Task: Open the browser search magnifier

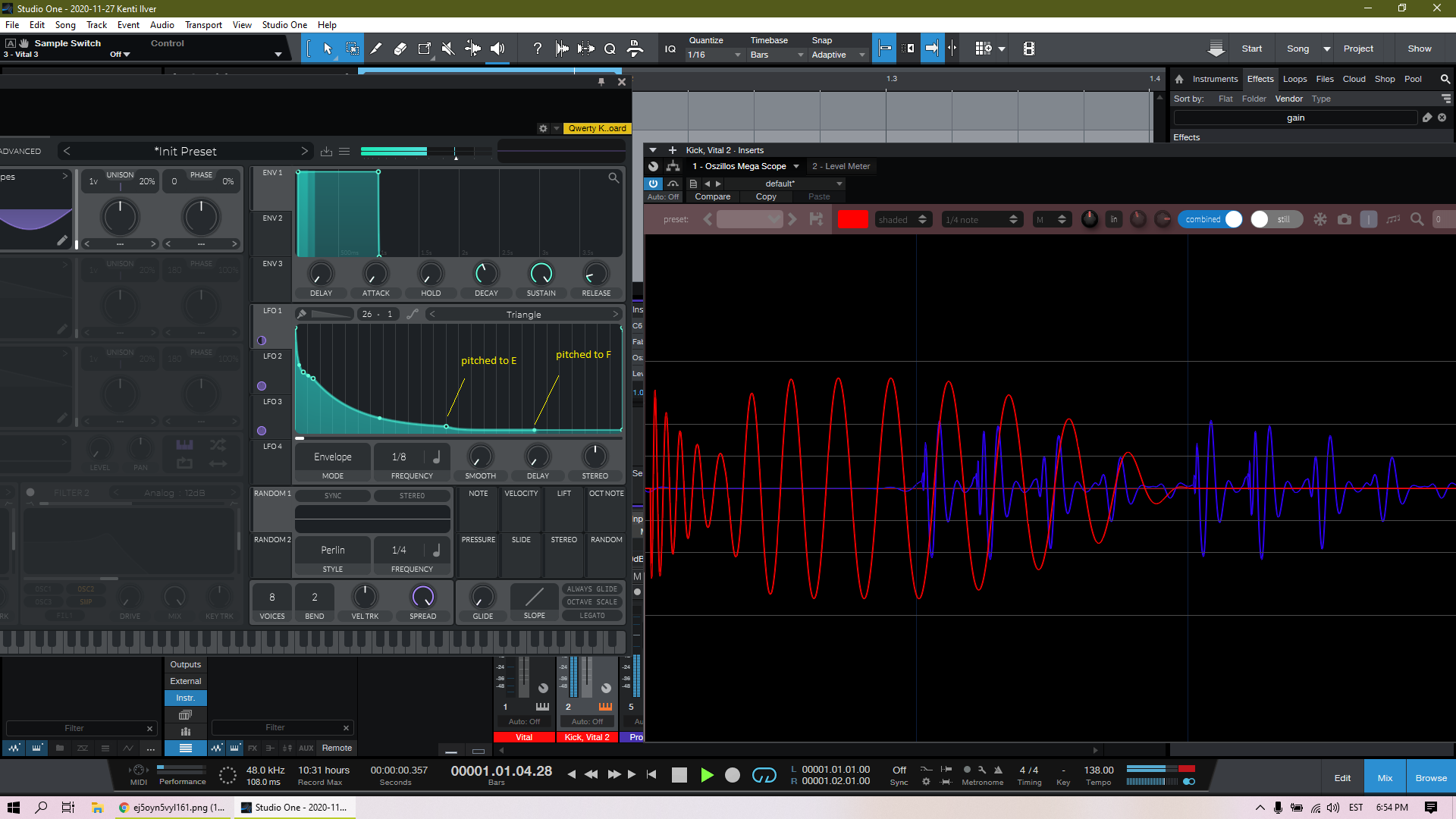Action: click(1445, 79)
